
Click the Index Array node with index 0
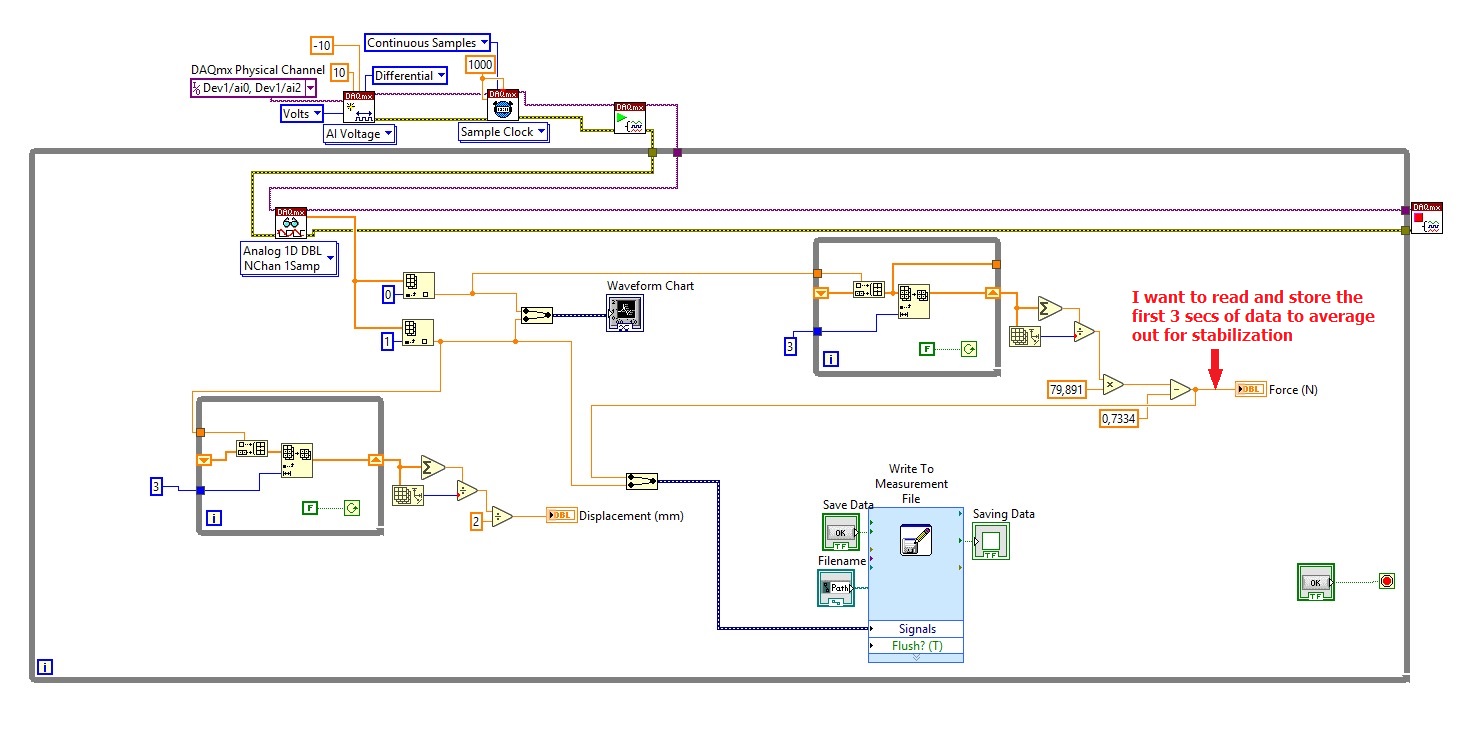click(x=418, y=285)
